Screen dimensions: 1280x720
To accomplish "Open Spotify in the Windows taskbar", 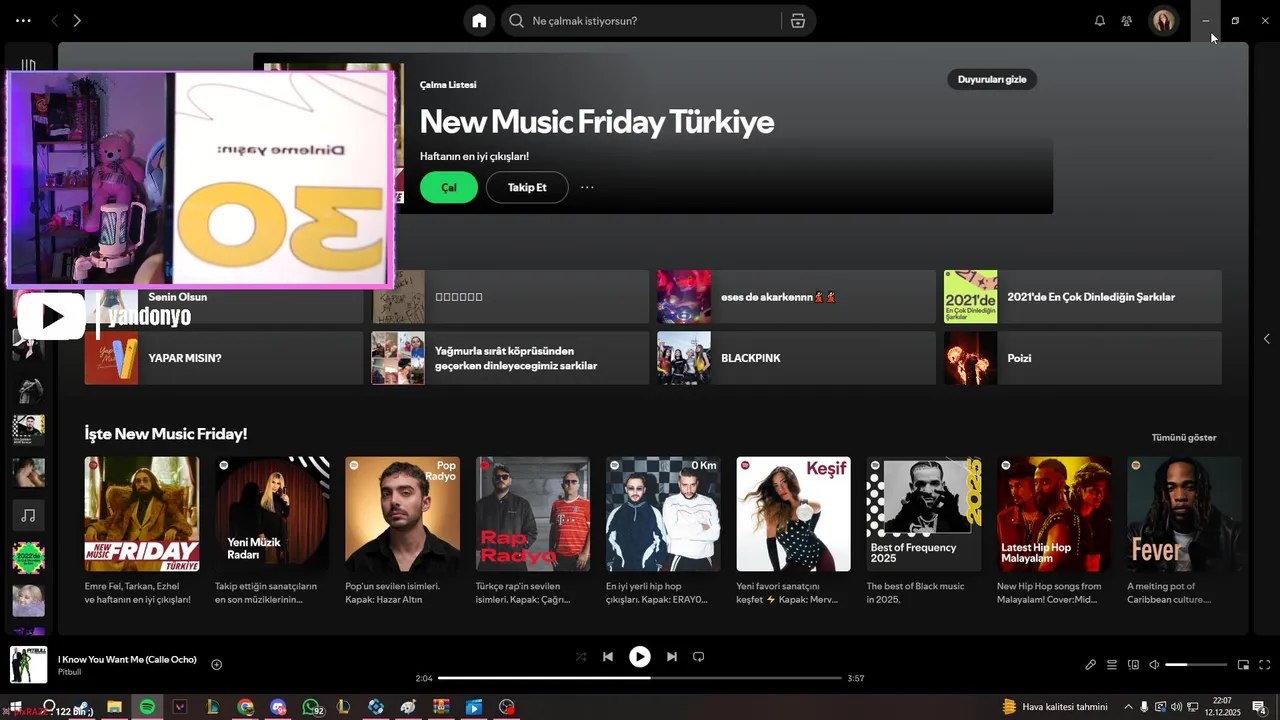I will pos(147,707).
